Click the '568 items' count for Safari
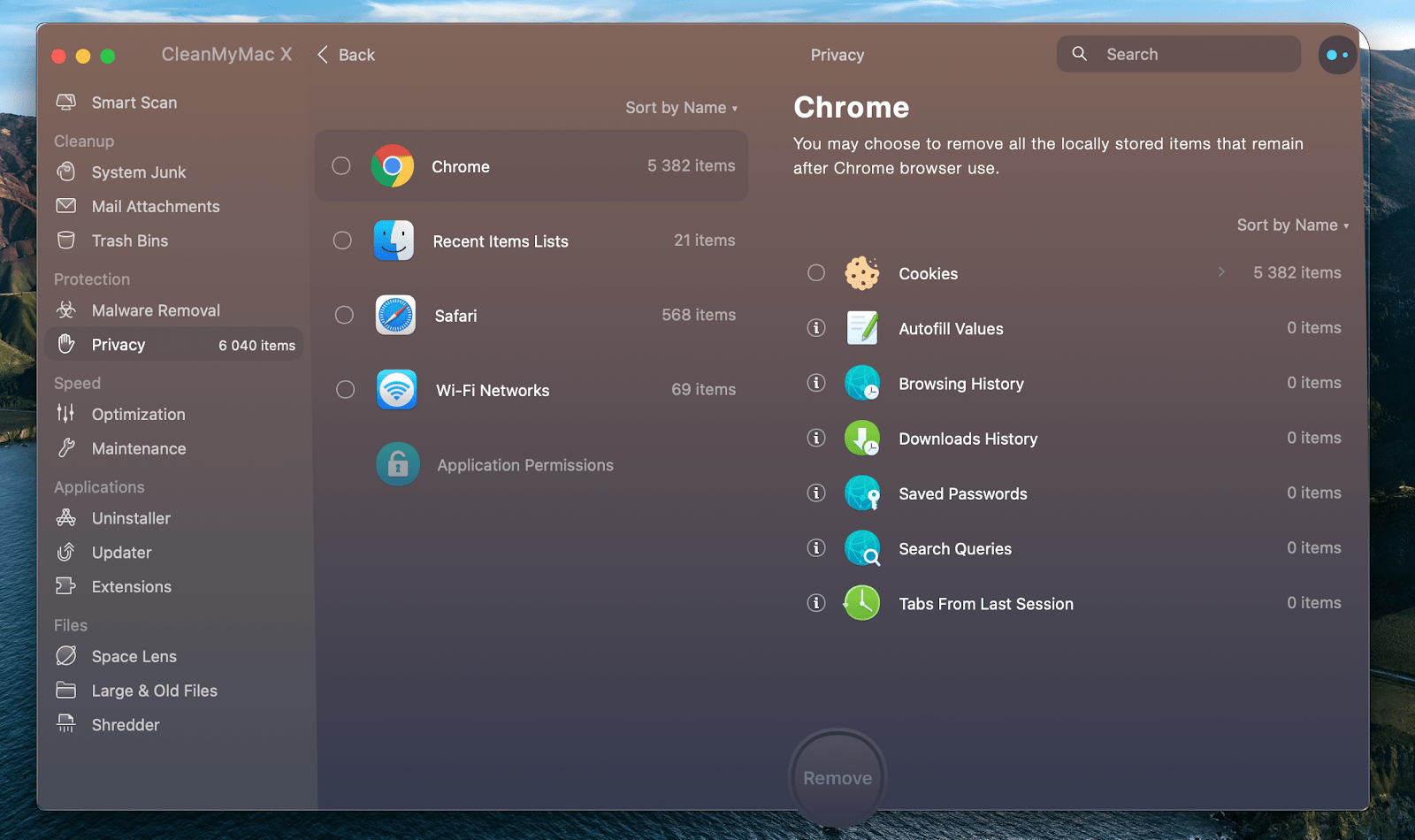Image resolution: width=1415 pixels, height=840 pixels. pos(699,315)
